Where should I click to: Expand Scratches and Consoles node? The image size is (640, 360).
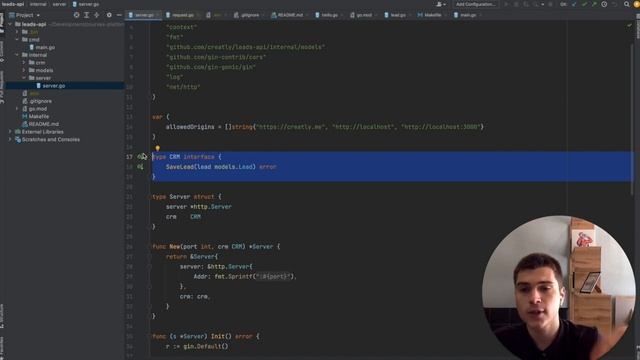tap(10, 140)
